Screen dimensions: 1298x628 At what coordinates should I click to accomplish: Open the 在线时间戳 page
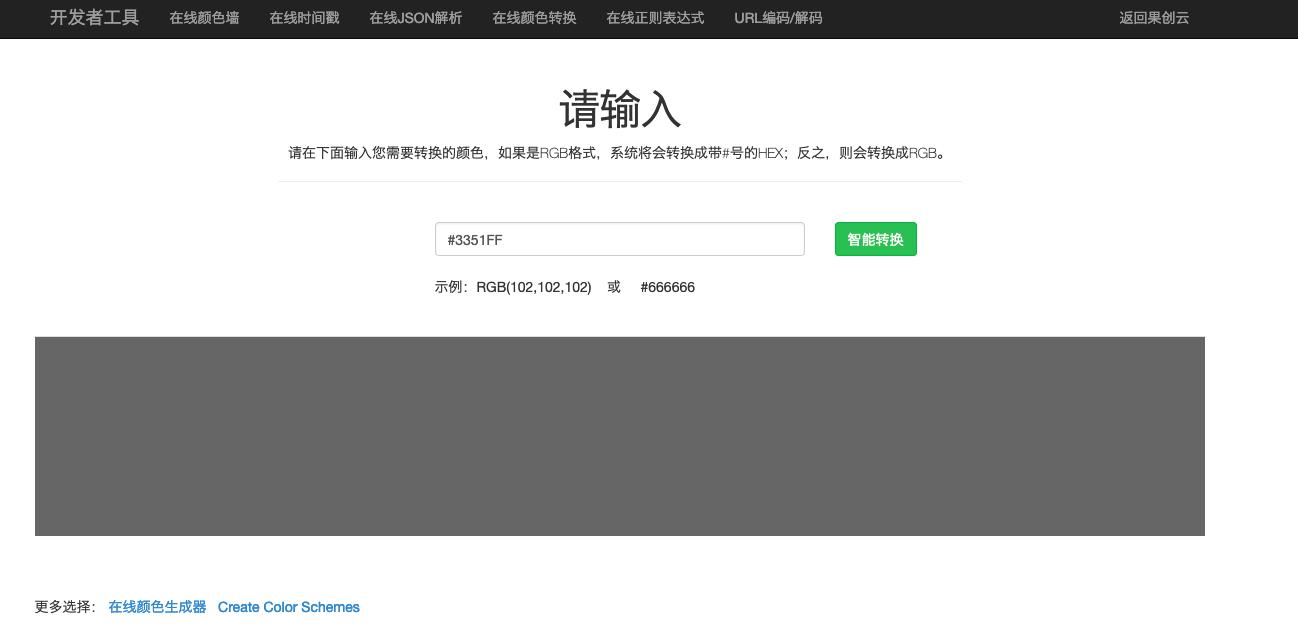(304, 18)
